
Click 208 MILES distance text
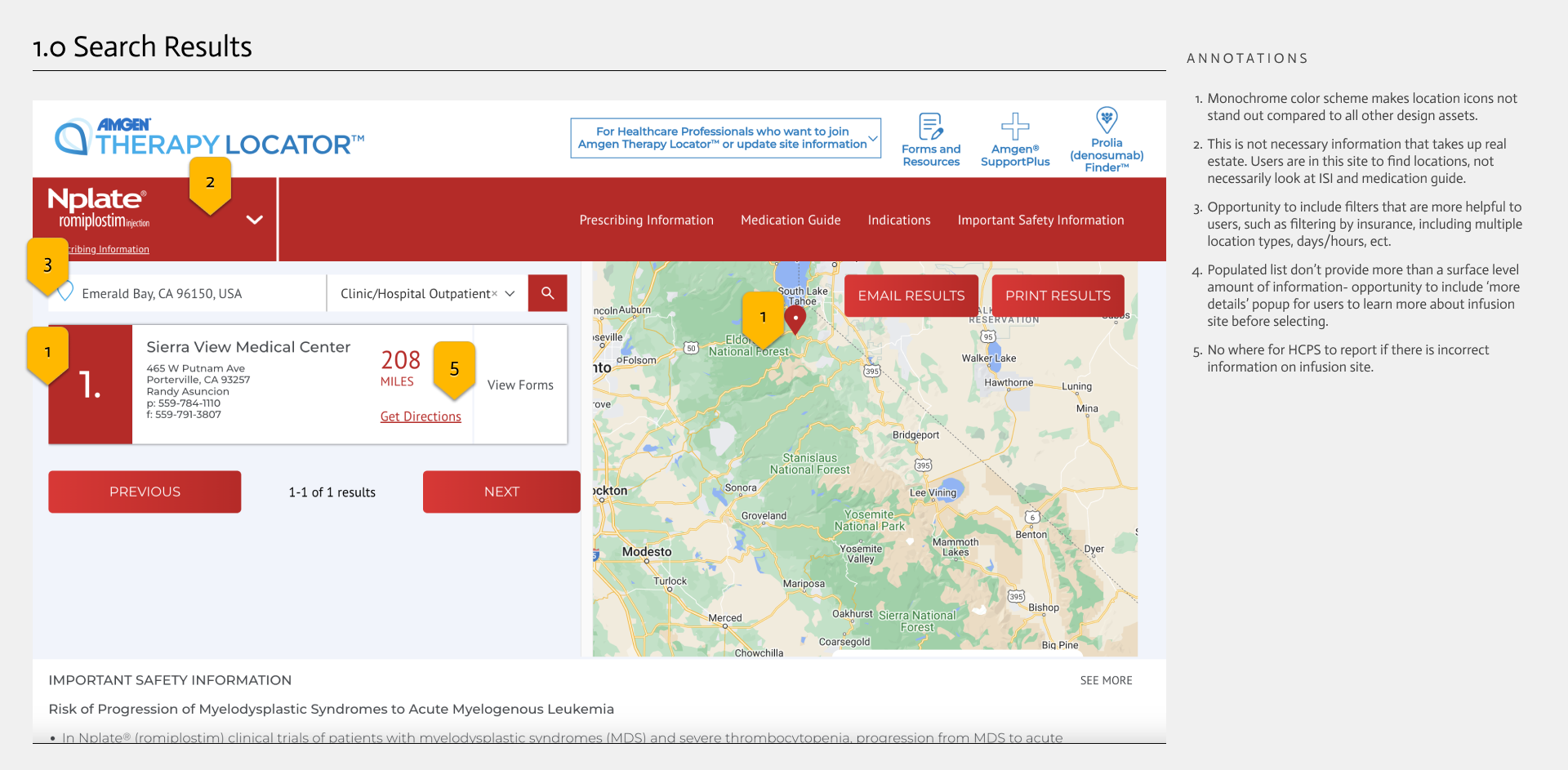tap(400, 367)
